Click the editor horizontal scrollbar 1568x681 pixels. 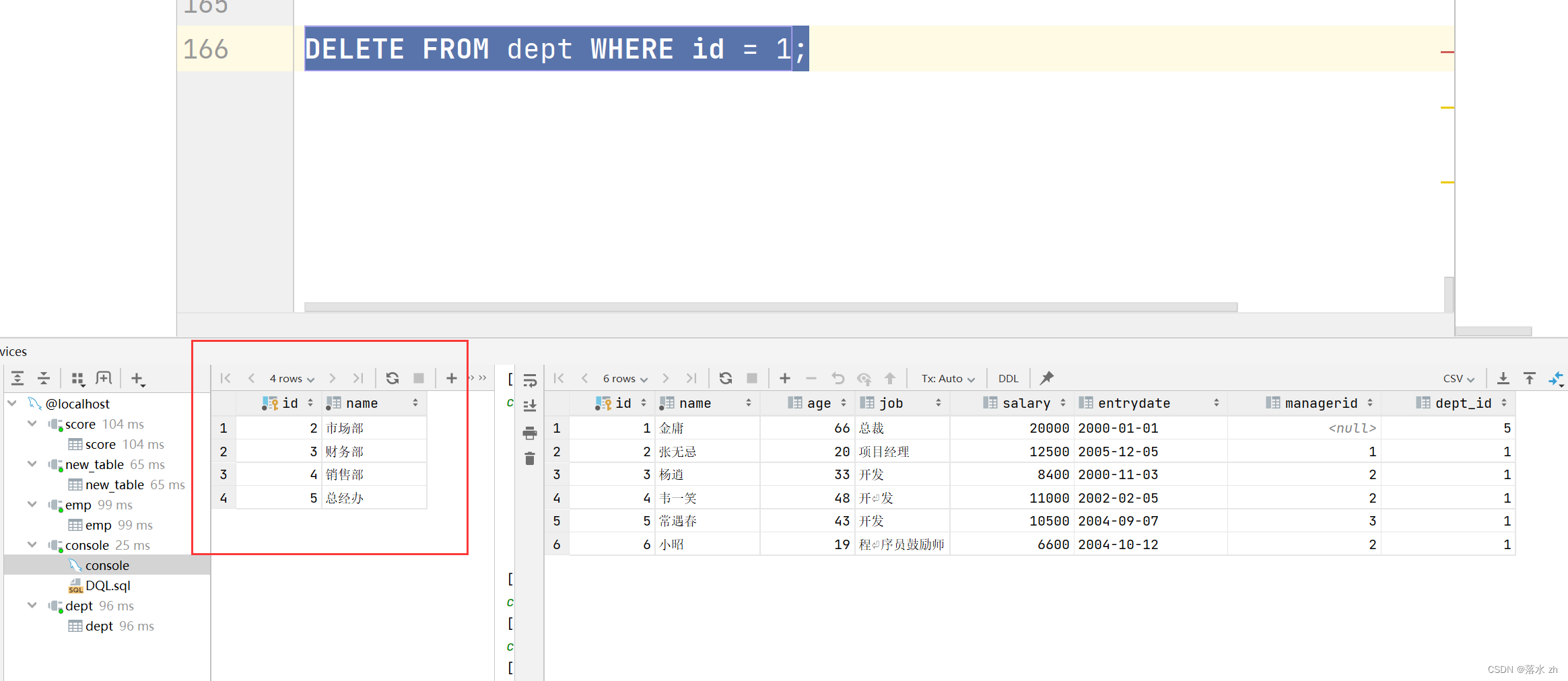771,307
